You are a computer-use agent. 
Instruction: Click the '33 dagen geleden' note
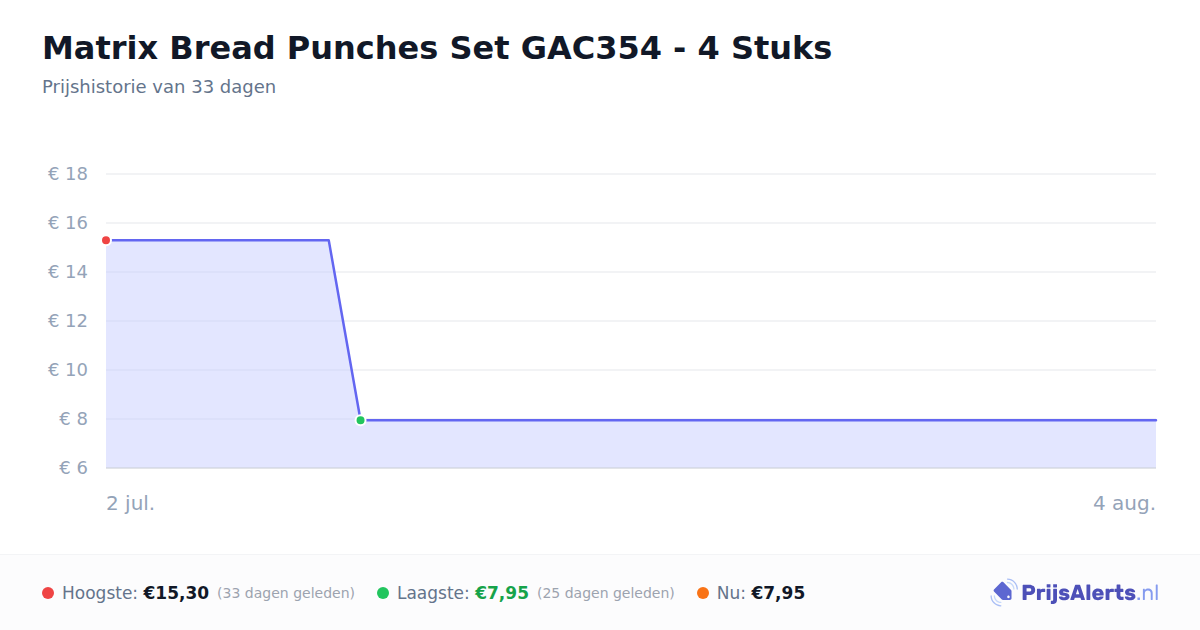(286, 593)
